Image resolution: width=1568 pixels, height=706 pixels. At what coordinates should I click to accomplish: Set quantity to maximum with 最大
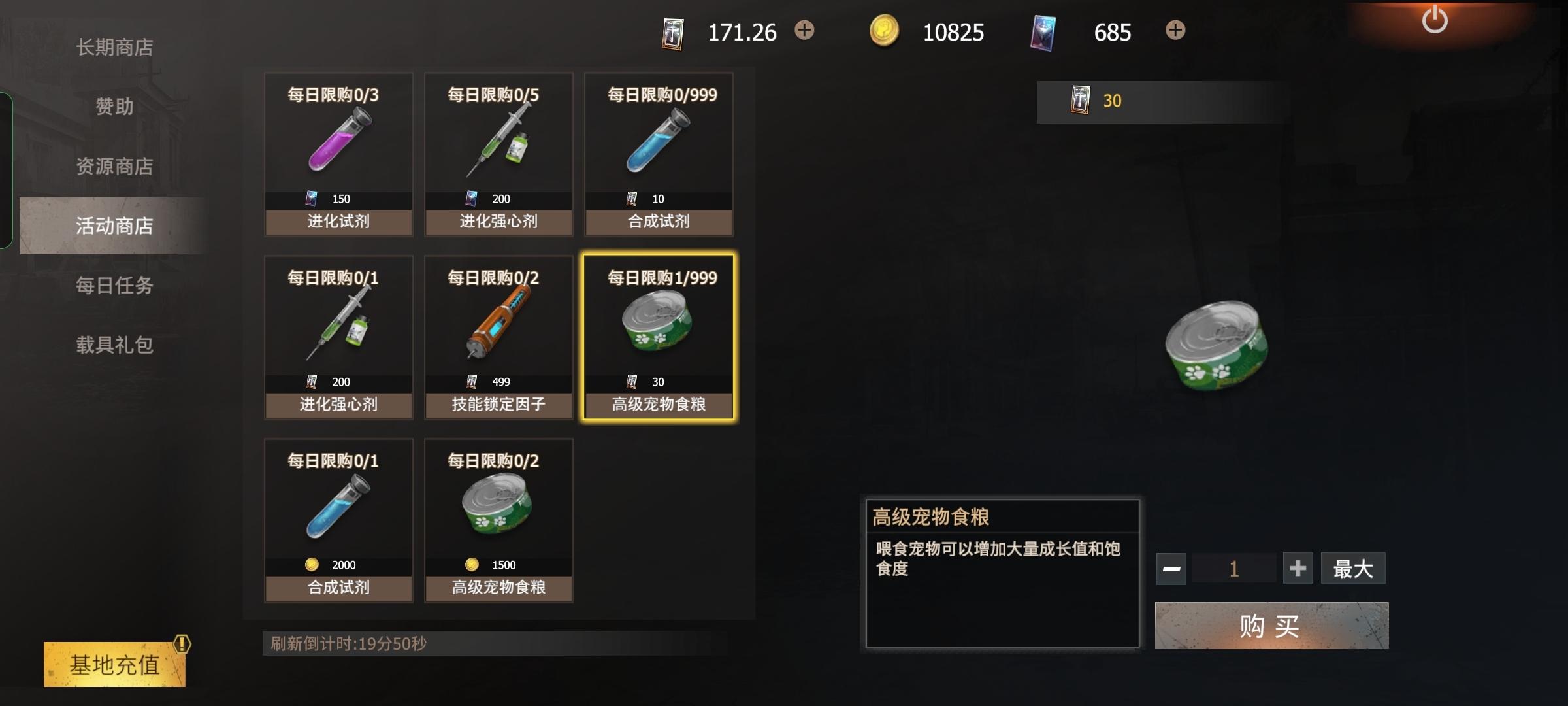click(x=1353, y=568)
